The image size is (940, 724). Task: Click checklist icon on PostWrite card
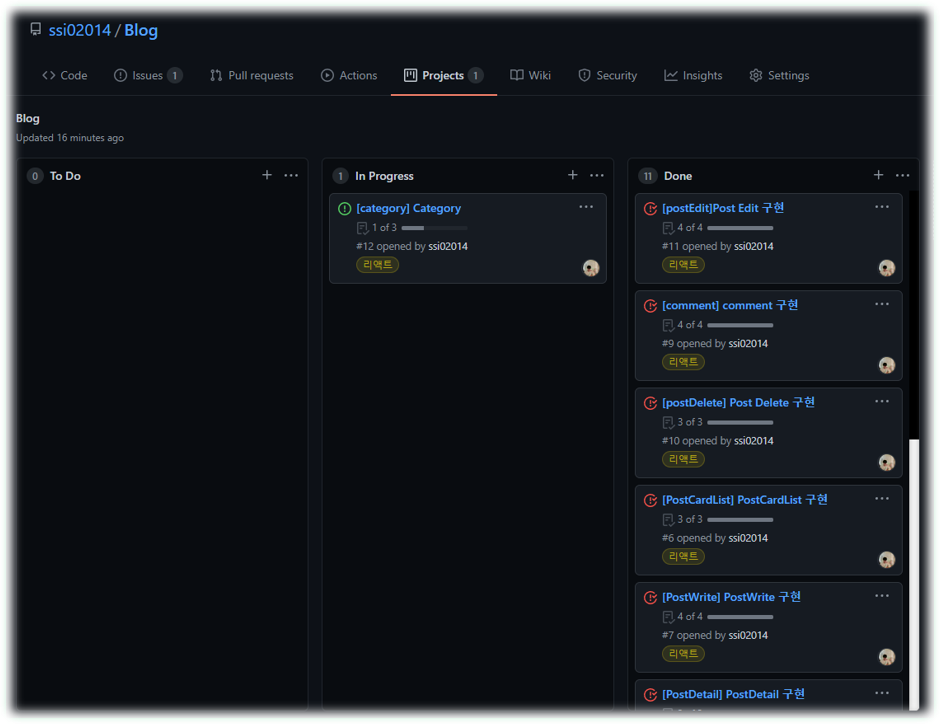[x=668, y=616]
